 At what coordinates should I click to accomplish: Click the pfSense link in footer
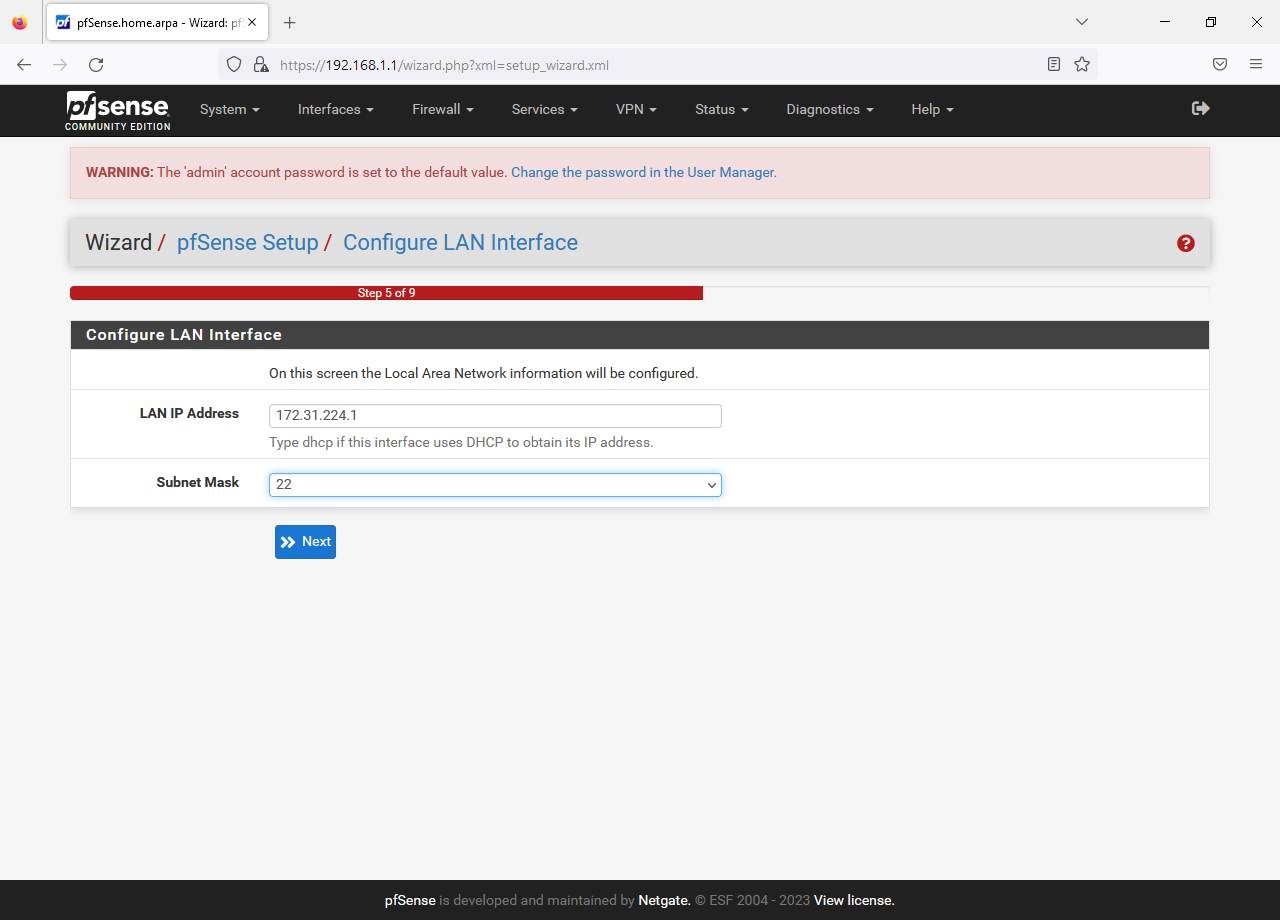[410, 900]
